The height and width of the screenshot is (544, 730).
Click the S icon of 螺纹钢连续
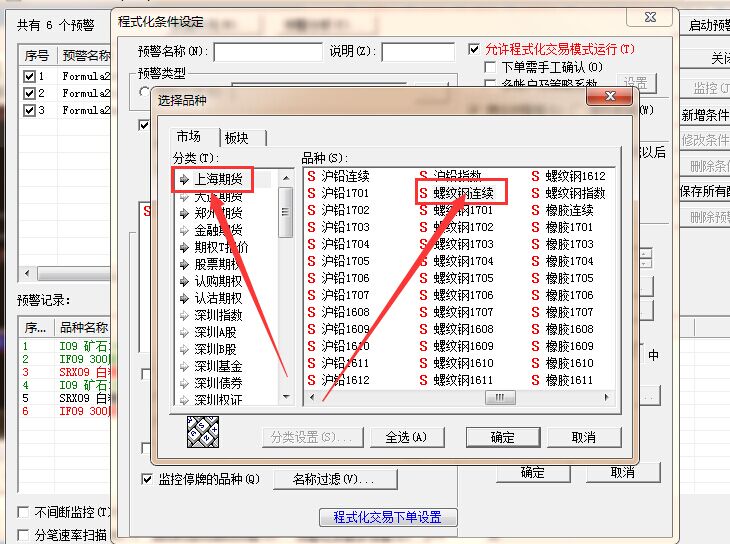click(x=423, y=193)
